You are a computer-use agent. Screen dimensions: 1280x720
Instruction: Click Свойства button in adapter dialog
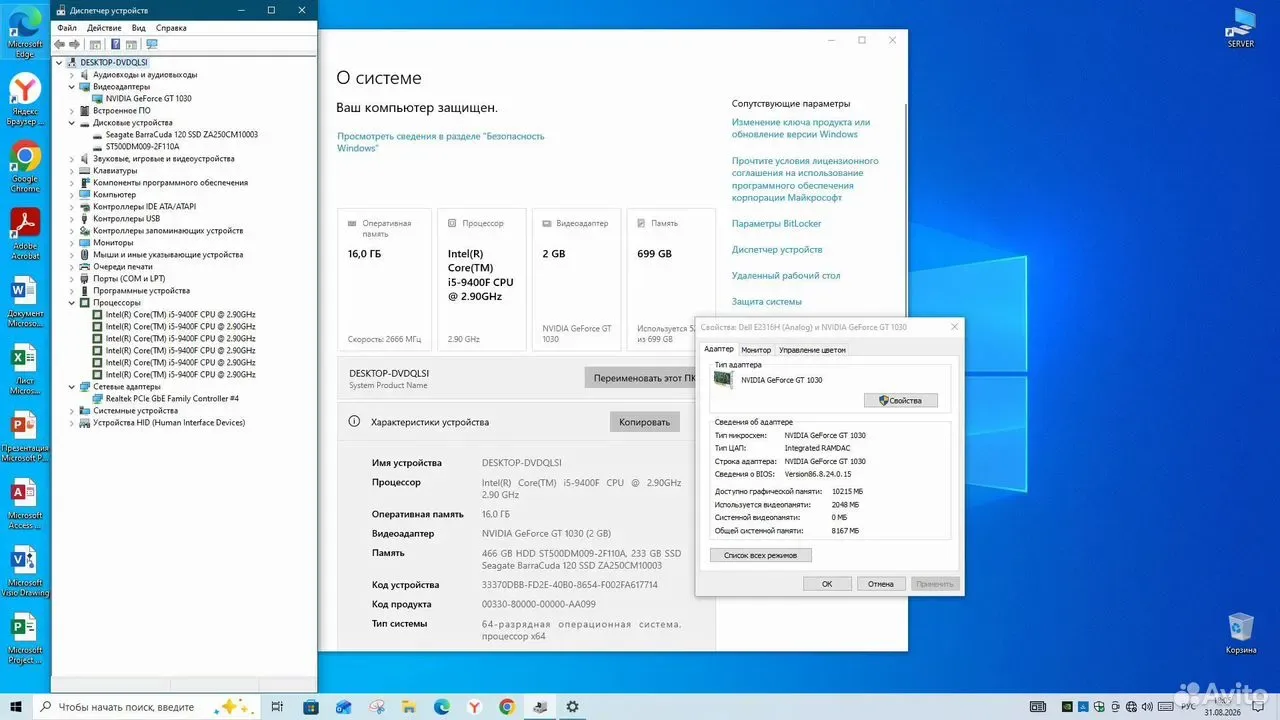(x=900, y=400)
